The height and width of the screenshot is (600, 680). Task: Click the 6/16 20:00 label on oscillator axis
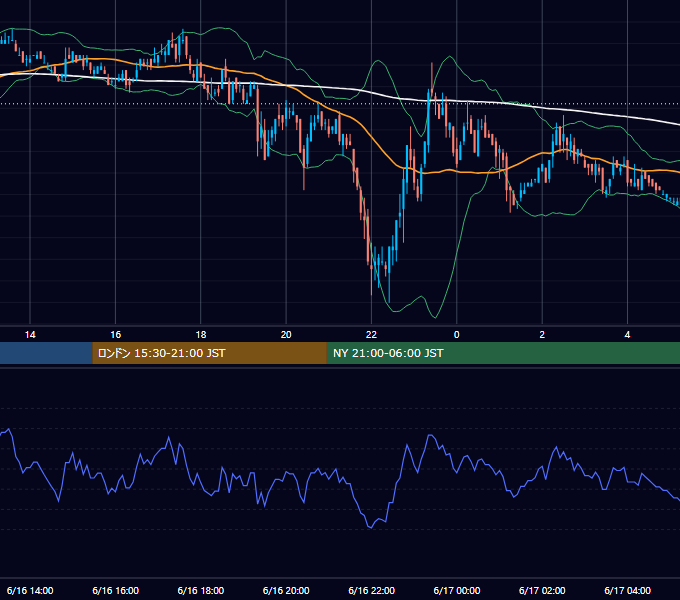coord(286,590)
